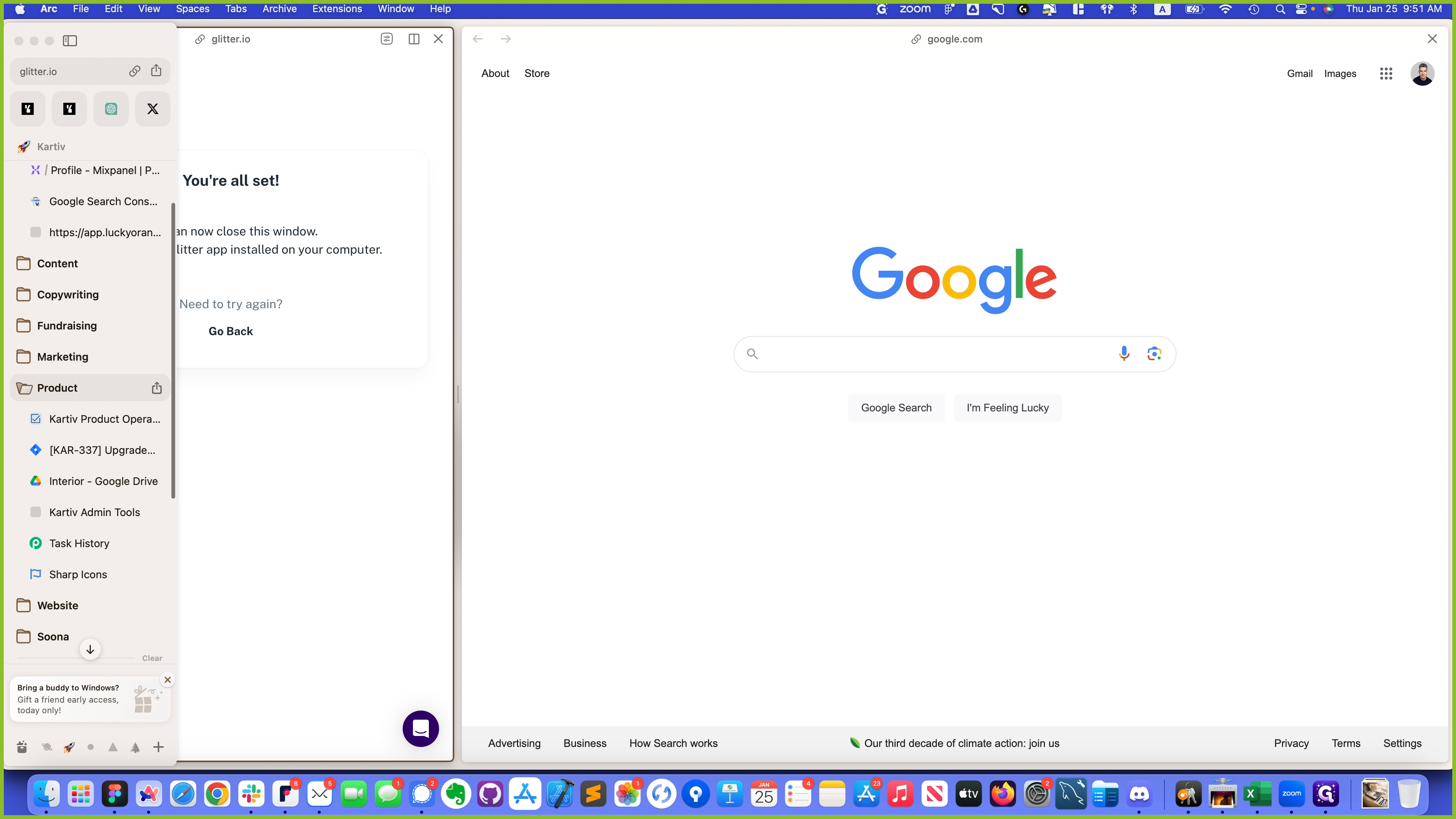This screenshot has height=819, width=1456.
Task: Toggle the Arc sidebar visibility icon
Action: (x=70, y=41)
